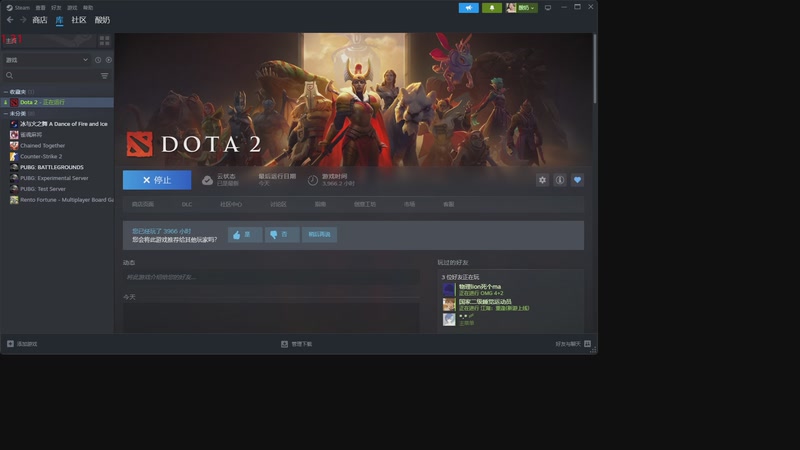Image resolution: width=800 pixels, height=450 pixels.
Task: Click the cloud status icon
Action: coord(207,180)
